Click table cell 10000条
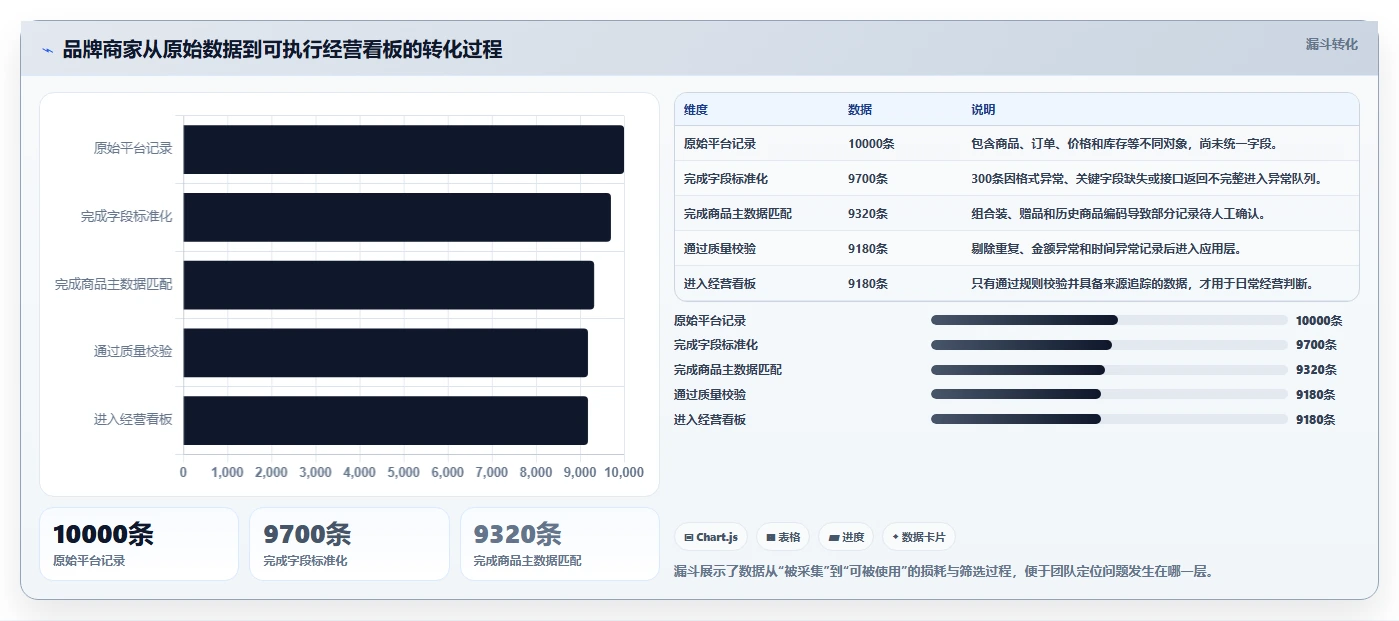The image size is (1399, 621). [x=871, y=144]
